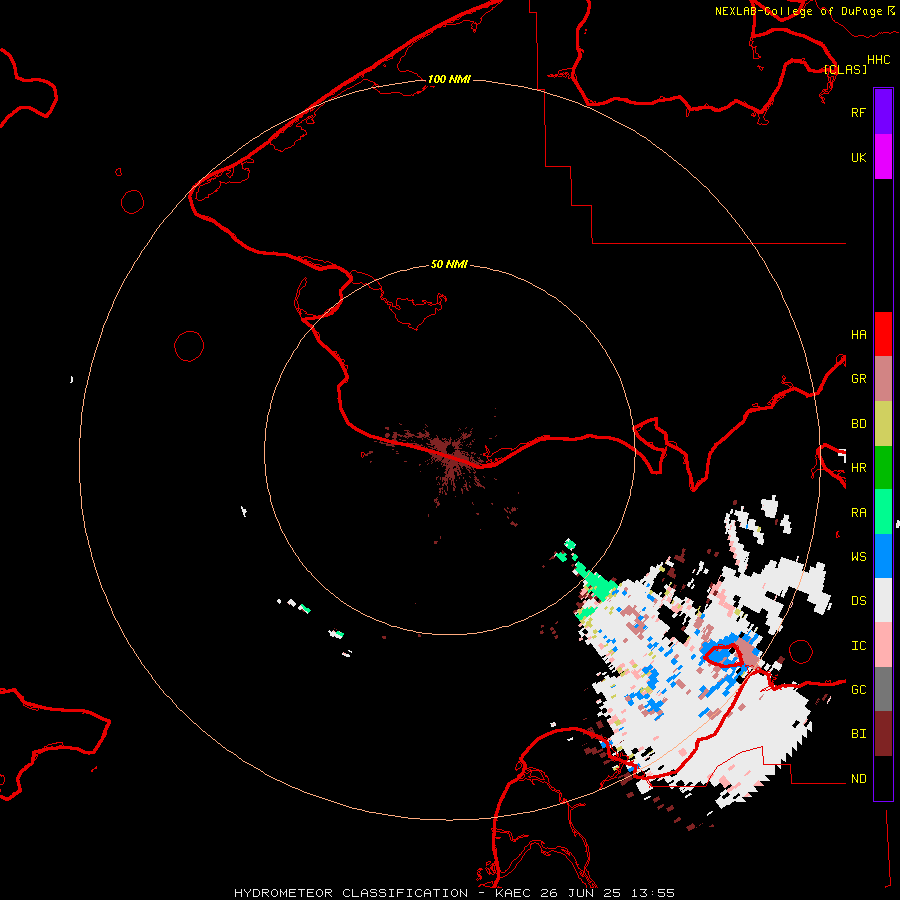Click the KAEC station identifier
This screenshot has width=900, height=900.
click(x=514, y=893)
